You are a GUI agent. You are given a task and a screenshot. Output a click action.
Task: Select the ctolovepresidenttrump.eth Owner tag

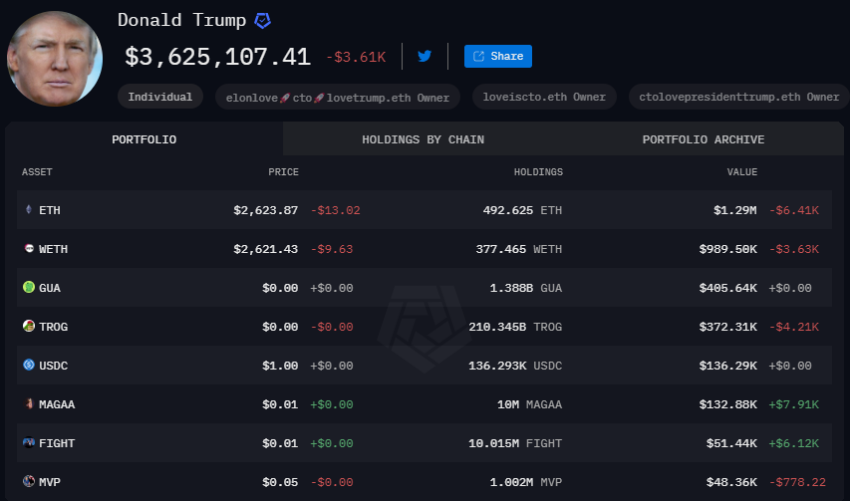[739, 97]
